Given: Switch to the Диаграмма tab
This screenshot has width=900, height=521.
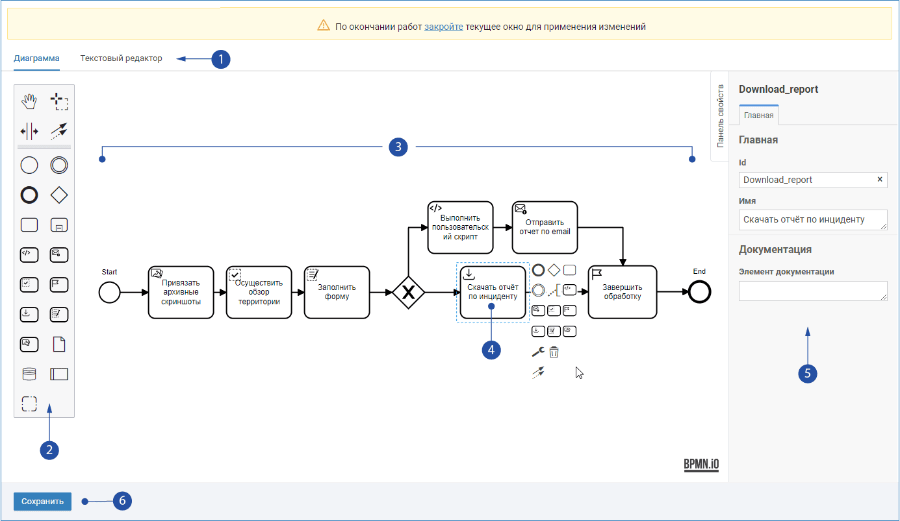Looking at the screenshot, I should [x=37, y=58].
